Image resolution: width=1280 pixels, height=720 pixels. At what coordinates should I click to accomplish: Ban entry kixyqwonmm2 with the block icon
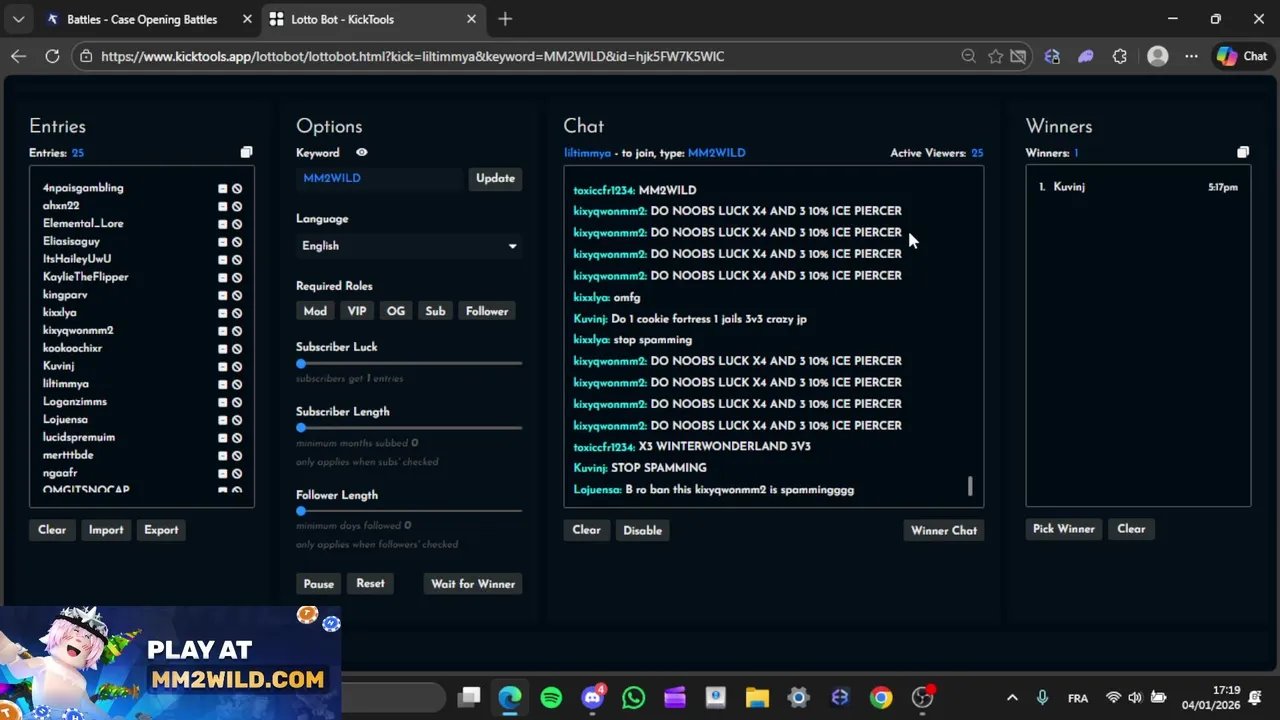coord(237,331)
